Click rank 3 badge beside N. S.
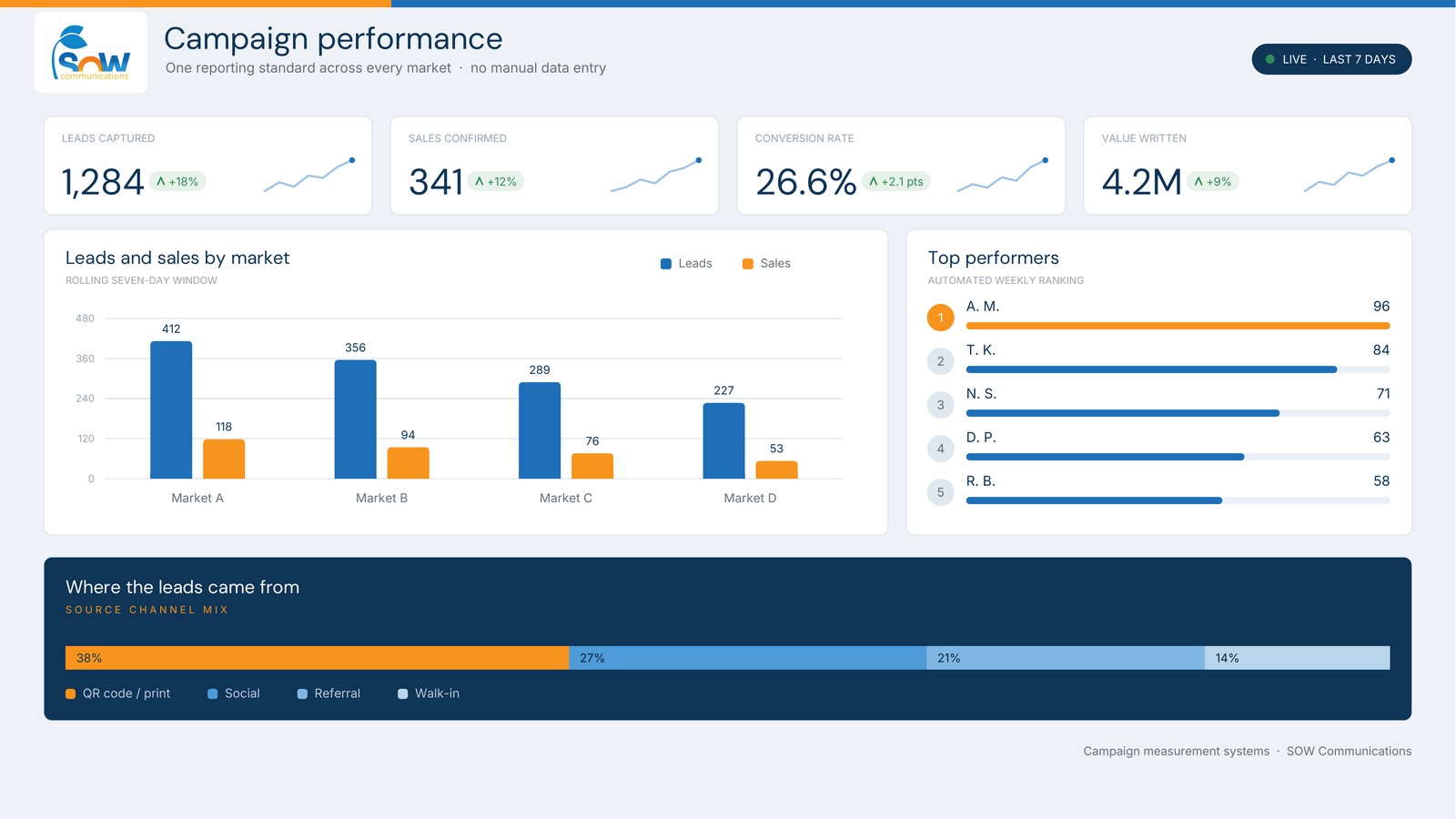Viewport: 1456px width, 819px height. [x=941, y=405]
